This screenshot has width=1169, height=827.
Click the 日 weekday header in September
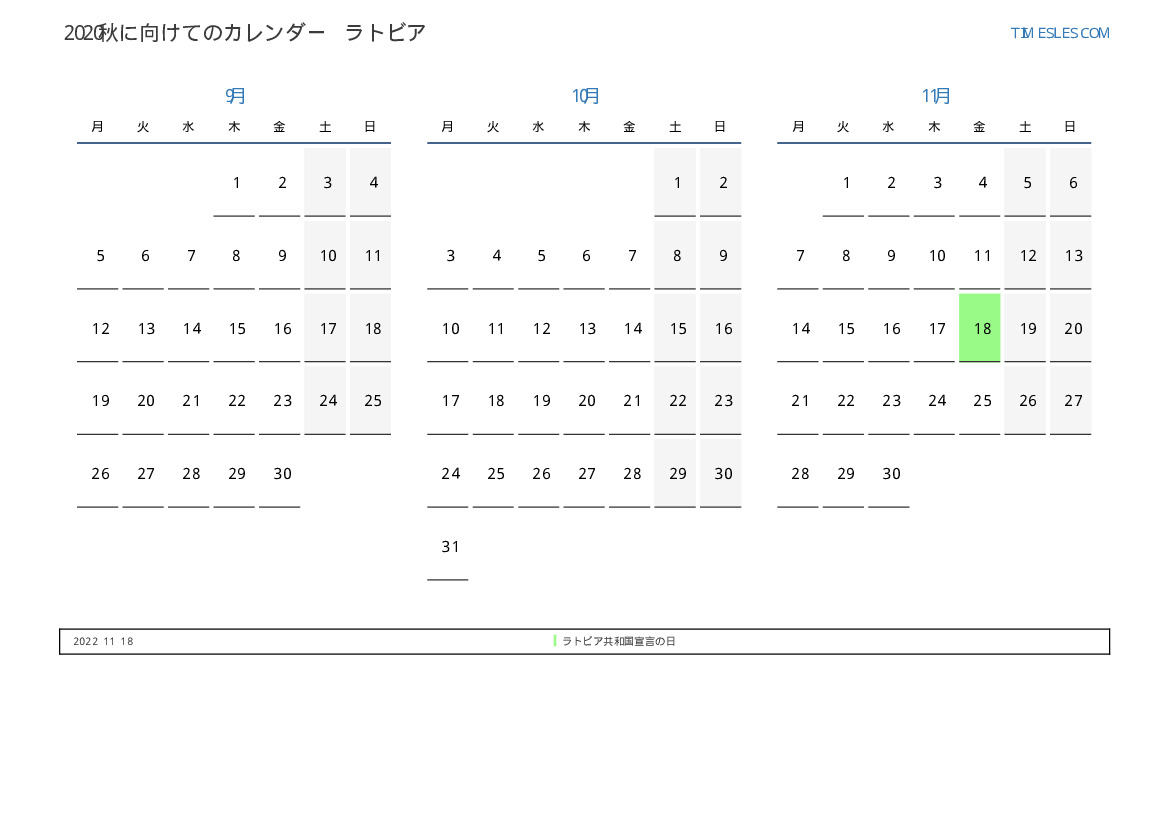tap(371, 127)
